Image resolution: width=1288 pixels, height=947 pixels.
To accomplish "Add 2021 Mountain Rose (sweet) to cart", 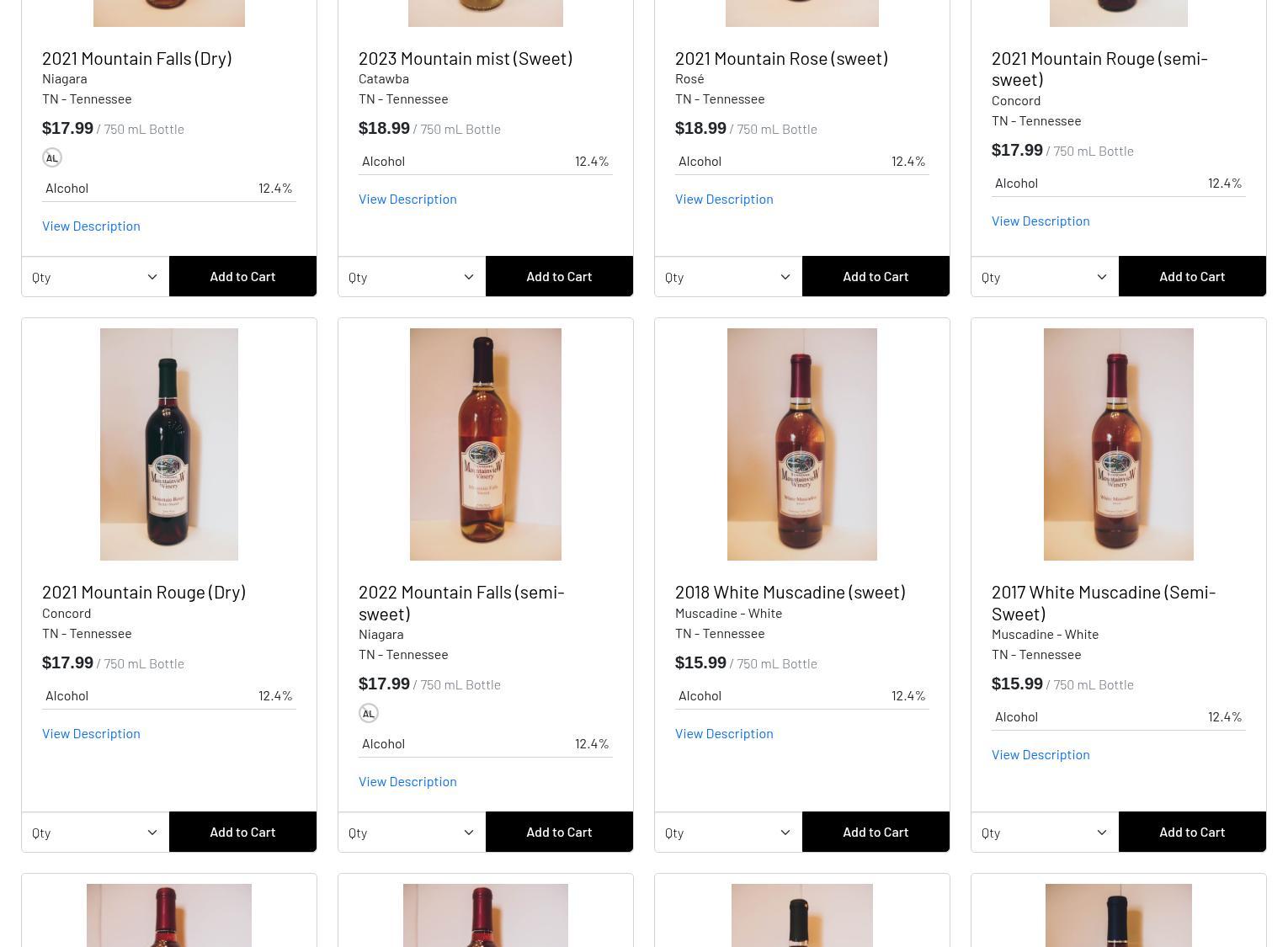I will coord(876,276).
